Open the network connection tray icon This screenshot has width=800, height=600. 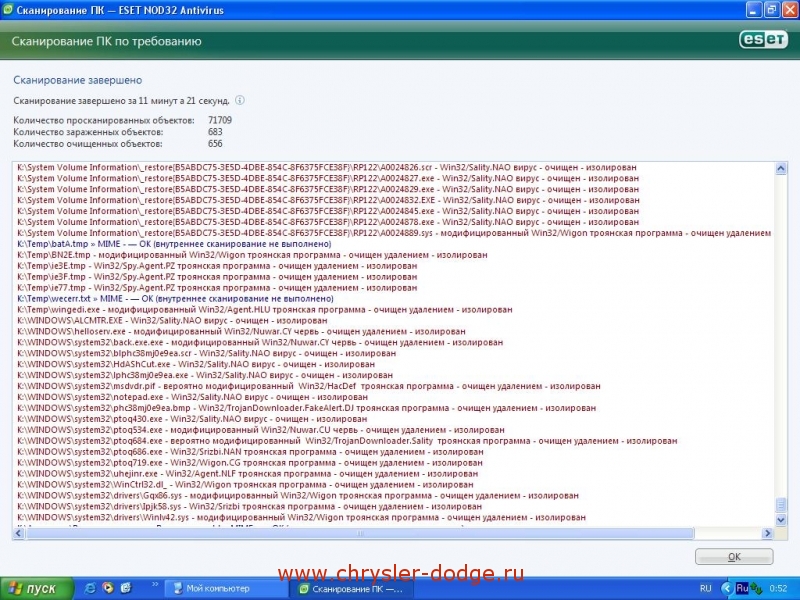756,589
